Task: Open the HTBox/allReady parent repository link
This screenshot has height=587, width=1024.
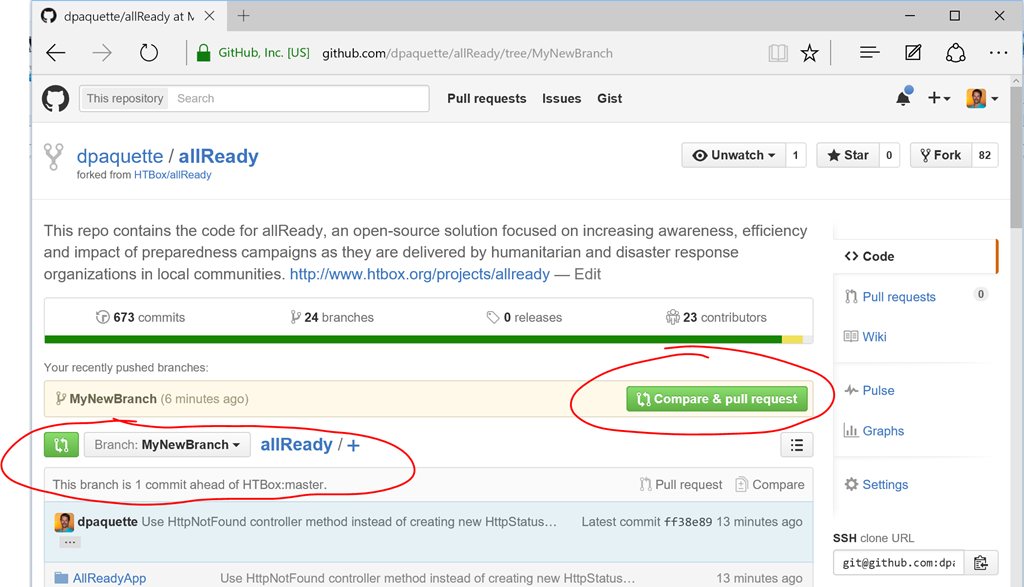Action: pos(172,175)
